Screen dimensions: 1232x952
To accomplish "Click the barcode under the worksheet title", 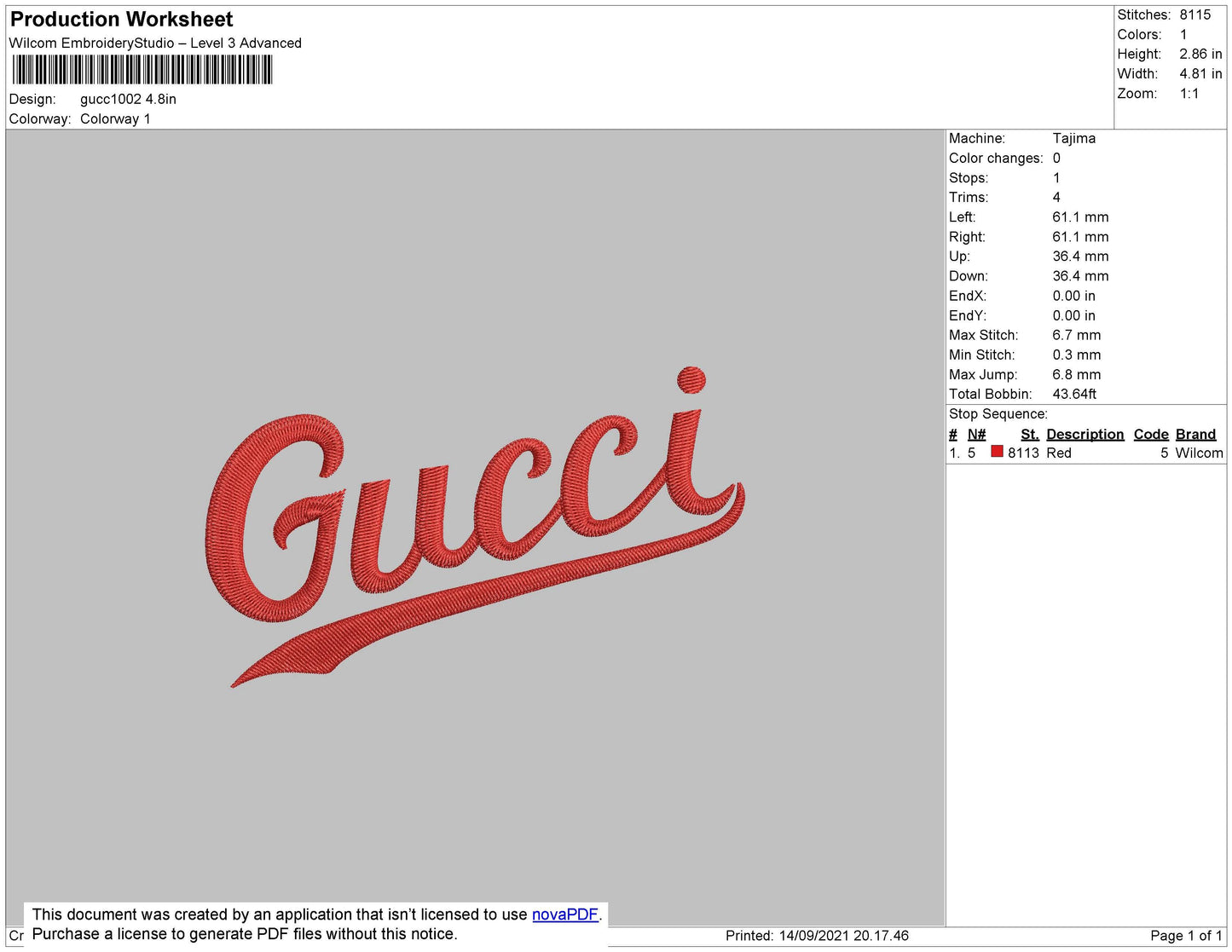I will (x=142, y=70).
